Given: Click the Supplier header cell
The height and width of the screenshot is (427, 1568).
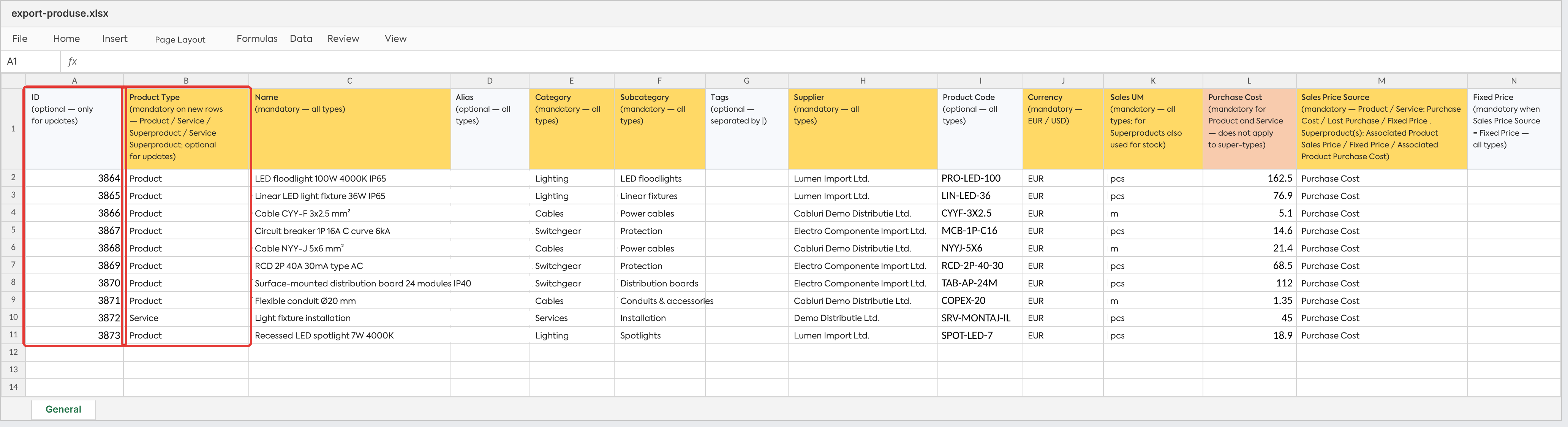Looking at the screenshot, I should (x=863, y=128).
